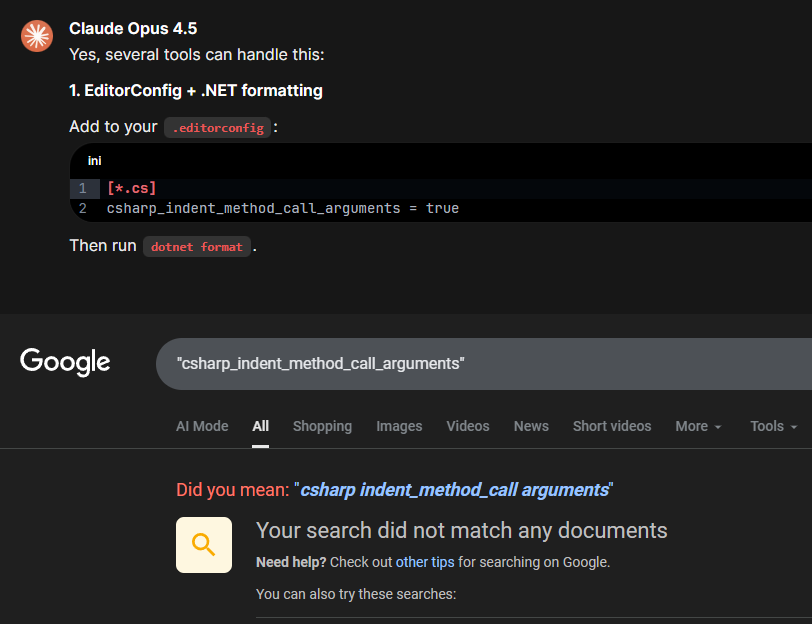The height and width of the screenshot is (624, 812).
Task: Click the csharp_indent_method_call_arguments code line
Action: [x=282, y=209]
